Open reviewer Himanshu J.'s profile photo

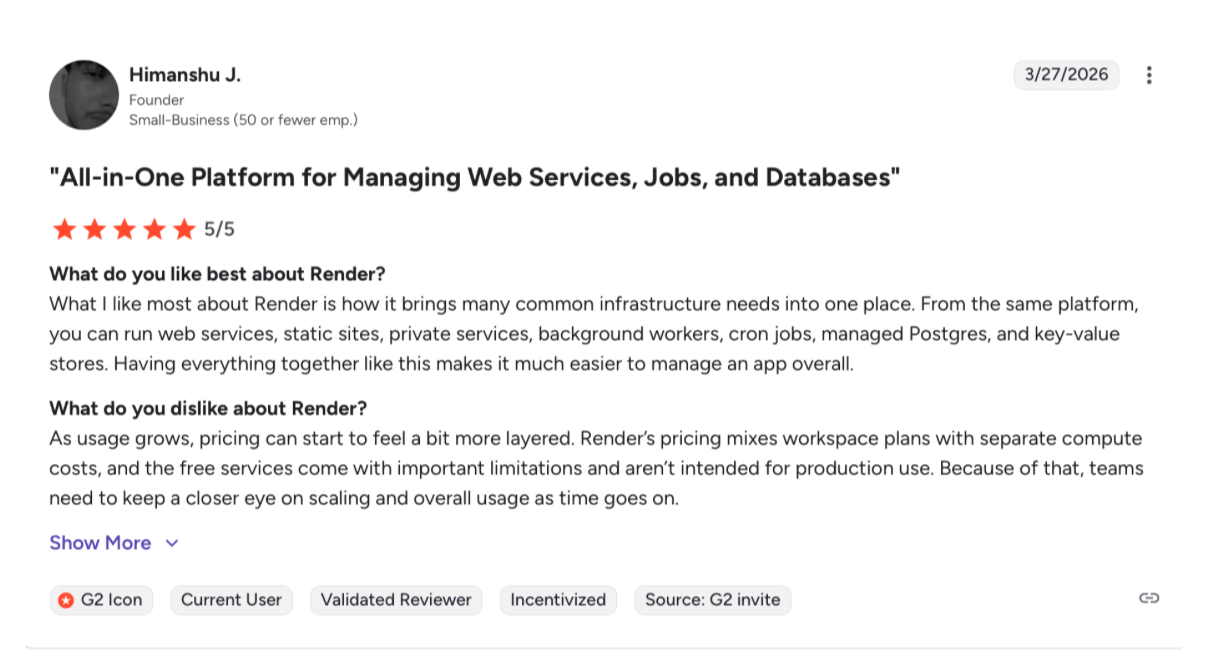pyautogui.click(x=84, y=94)
